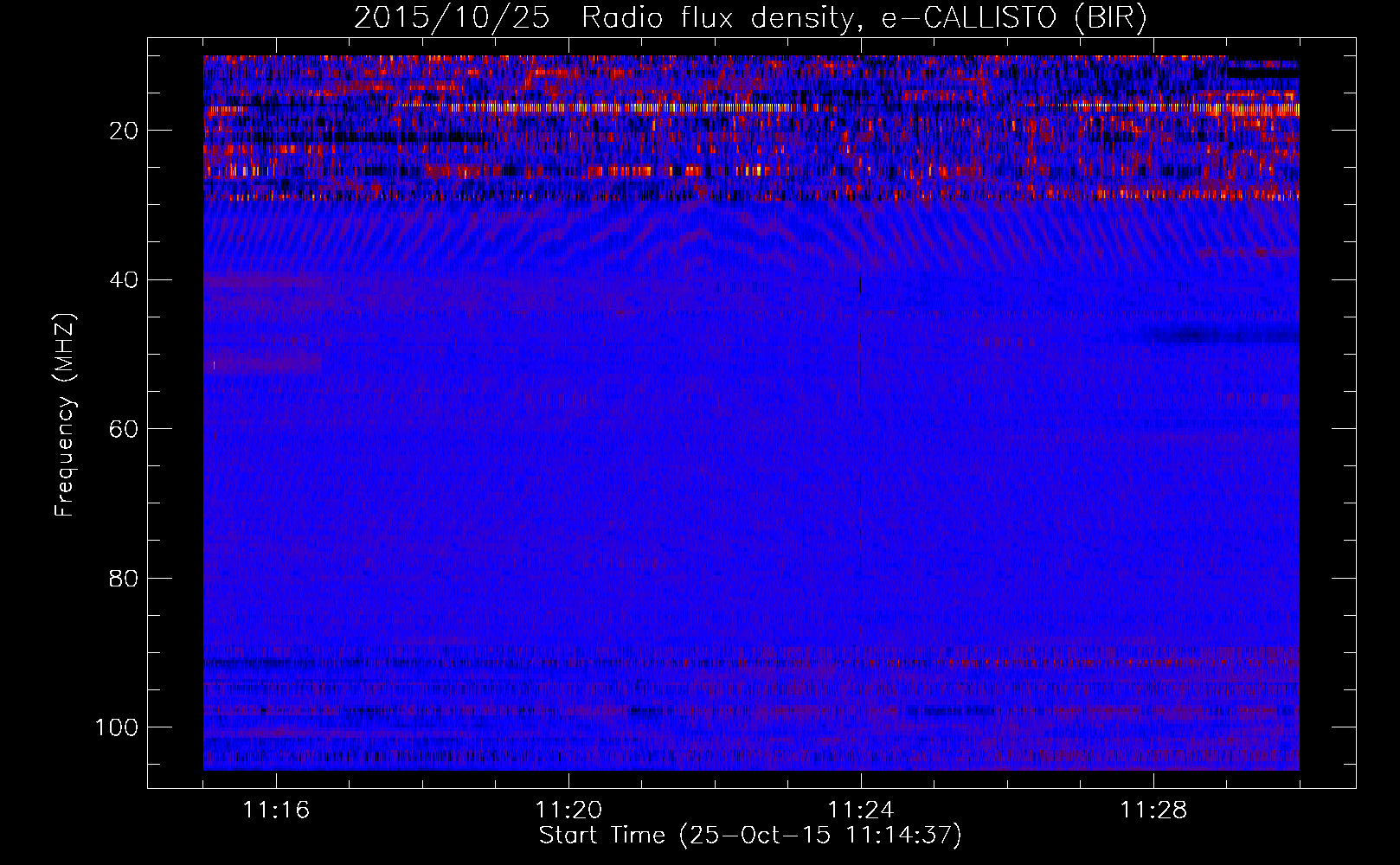Select the 80 MHz frequency tick label

[x=124, y=578]
